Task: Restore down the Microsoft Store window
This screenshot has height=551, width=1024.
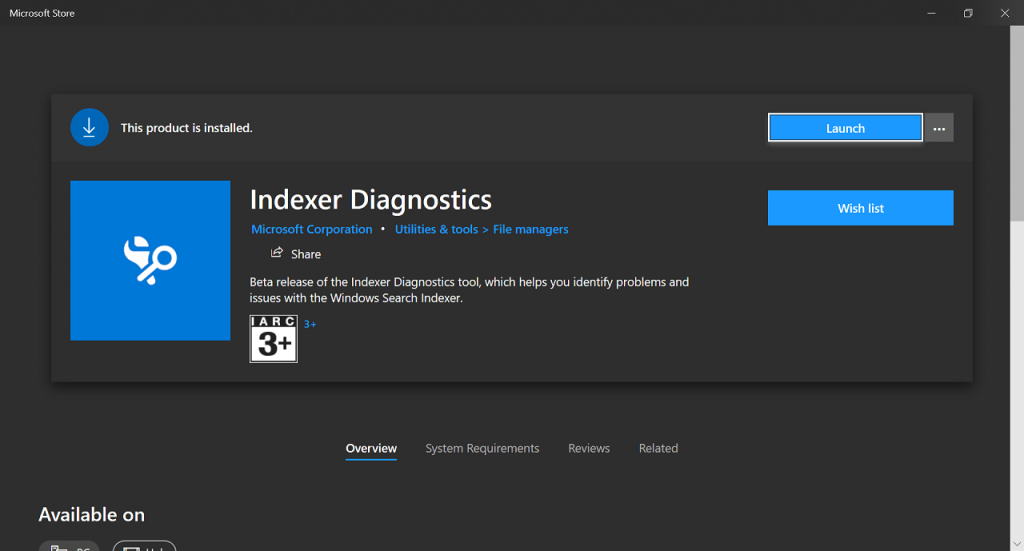Action: 968,13
